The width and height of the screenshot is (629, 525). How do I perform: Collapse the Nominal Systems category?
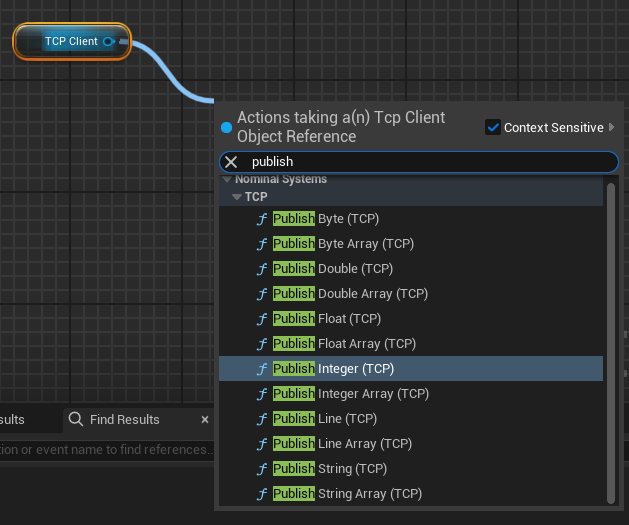227,180
